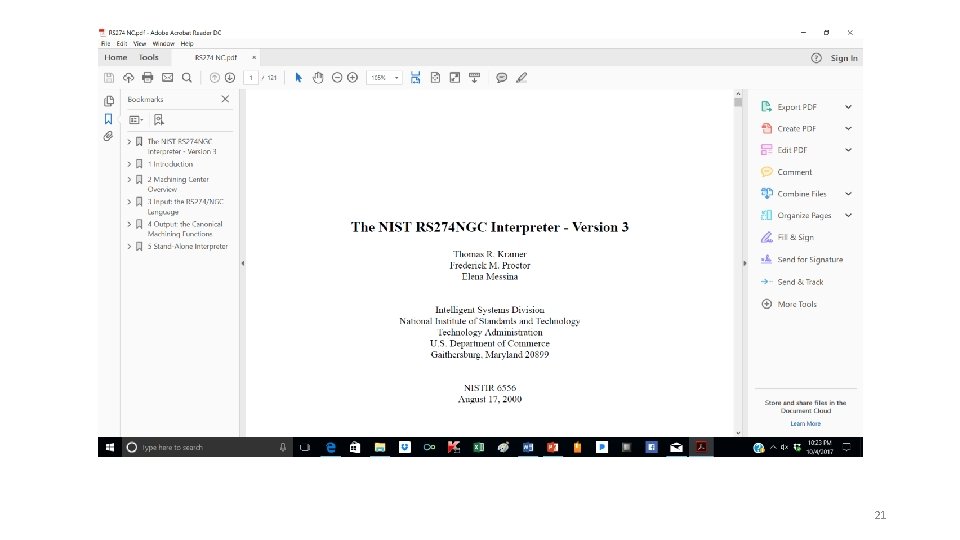Close the Bookmarks pane
This screenshot has width=960, height=540.
[x=225, y=99]
